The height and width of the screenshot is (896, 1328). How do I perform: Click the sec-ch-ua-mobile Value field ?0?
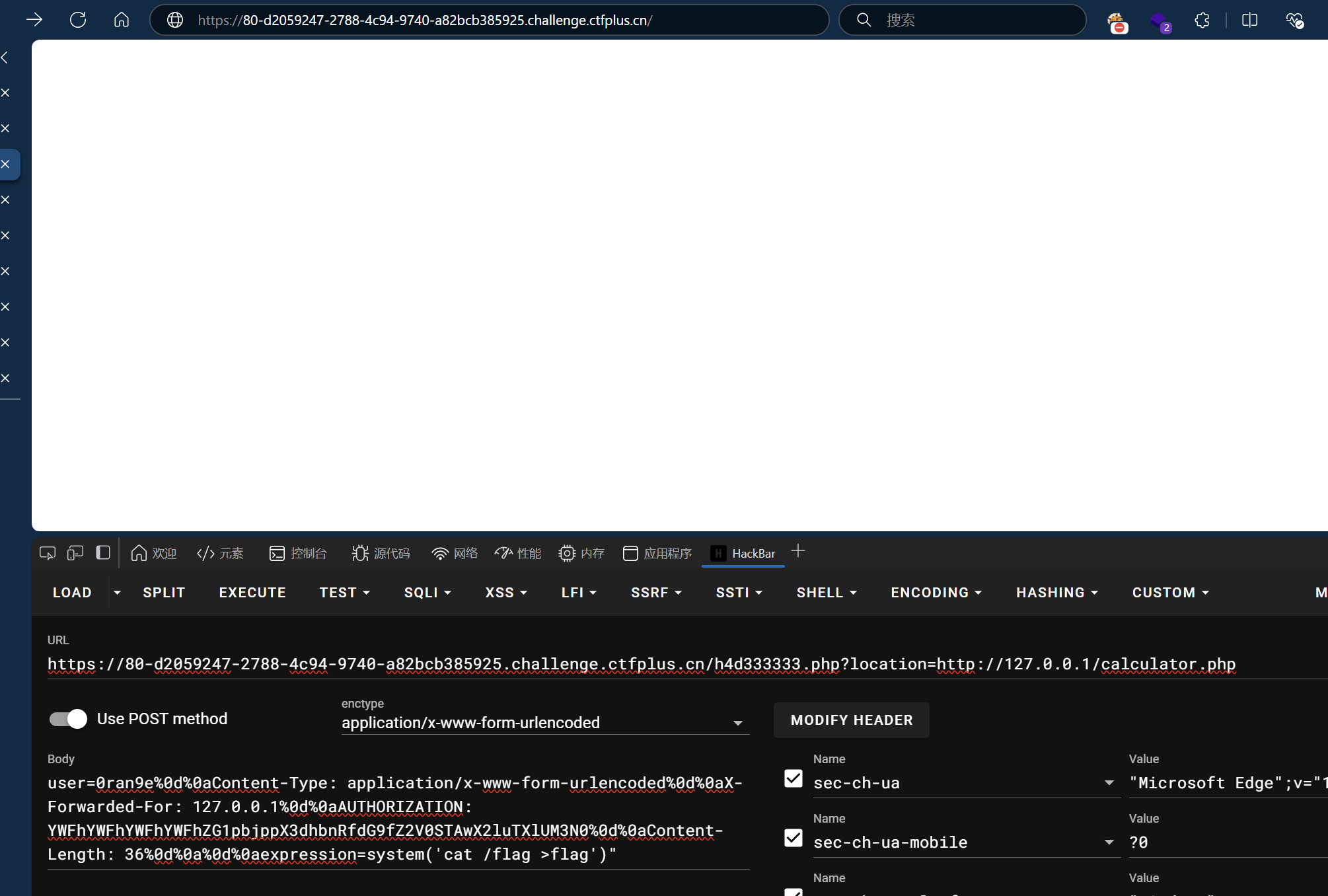1228,842
